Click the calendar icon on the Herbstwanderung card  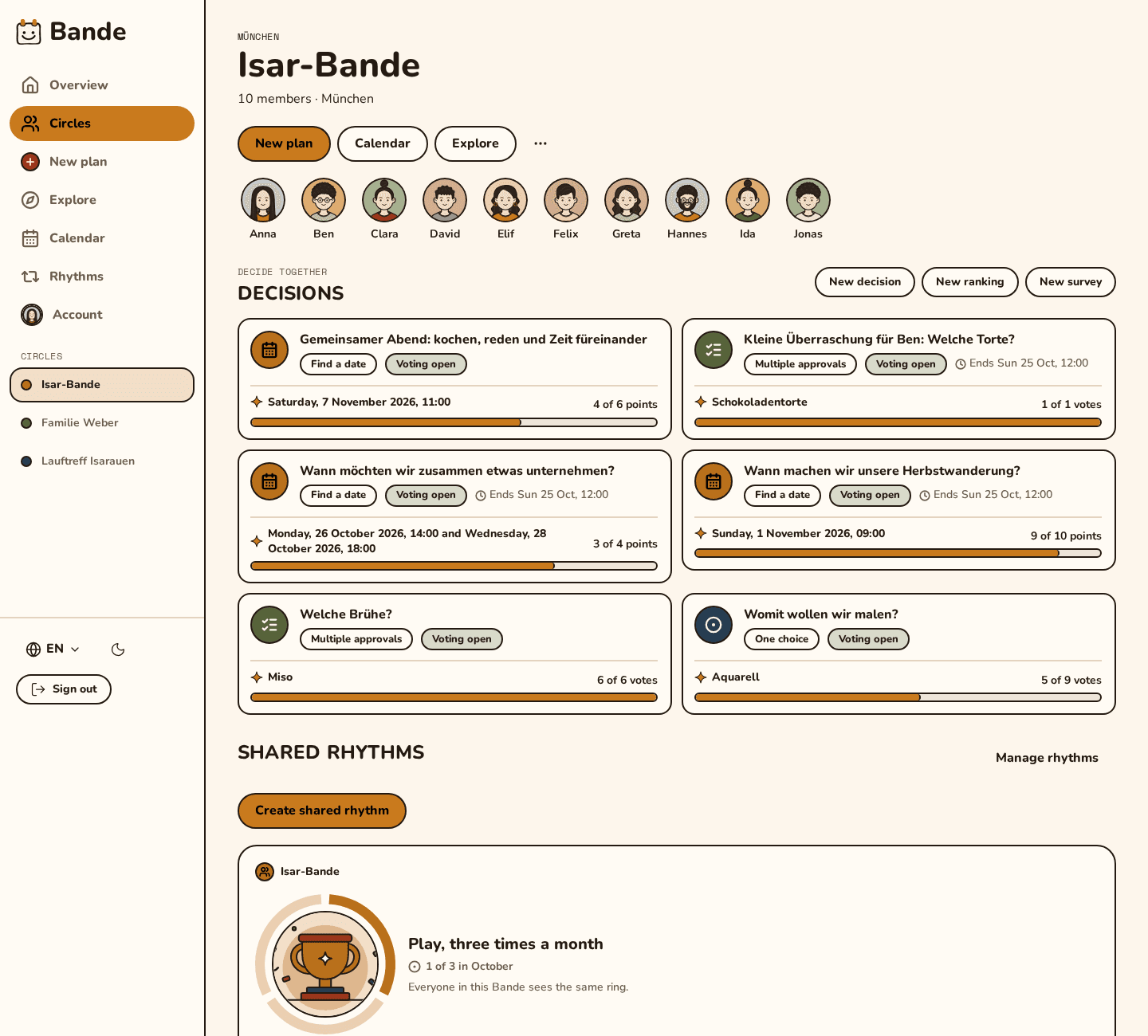pos(714,481)
